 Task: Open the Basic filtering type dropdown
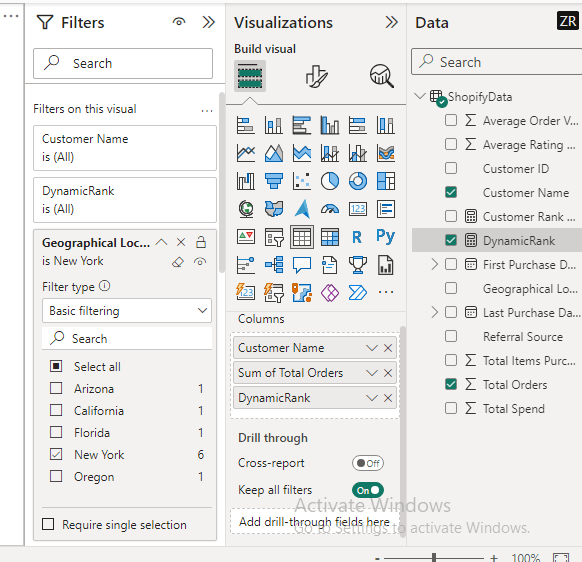(127, 310)
